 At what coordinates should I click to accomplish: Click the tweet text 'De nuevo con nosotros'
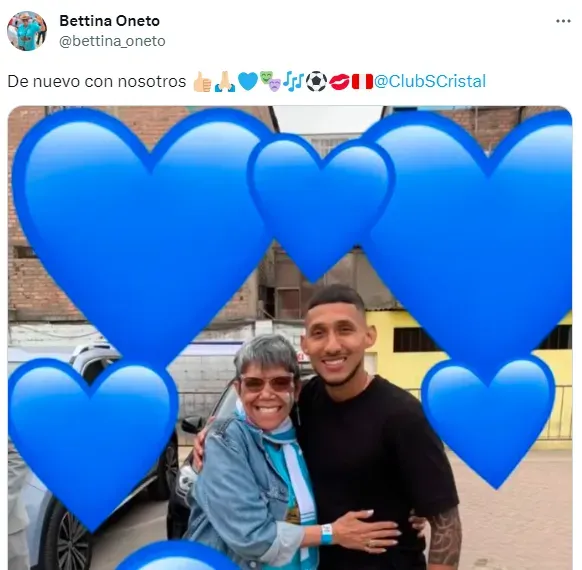[x=97, y=82]
